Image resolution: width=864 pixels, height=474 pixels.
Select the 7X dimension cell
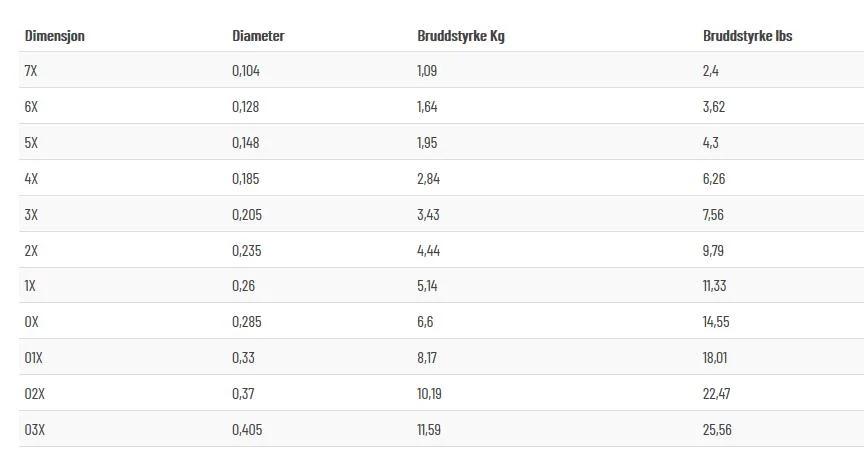point(31,71)
